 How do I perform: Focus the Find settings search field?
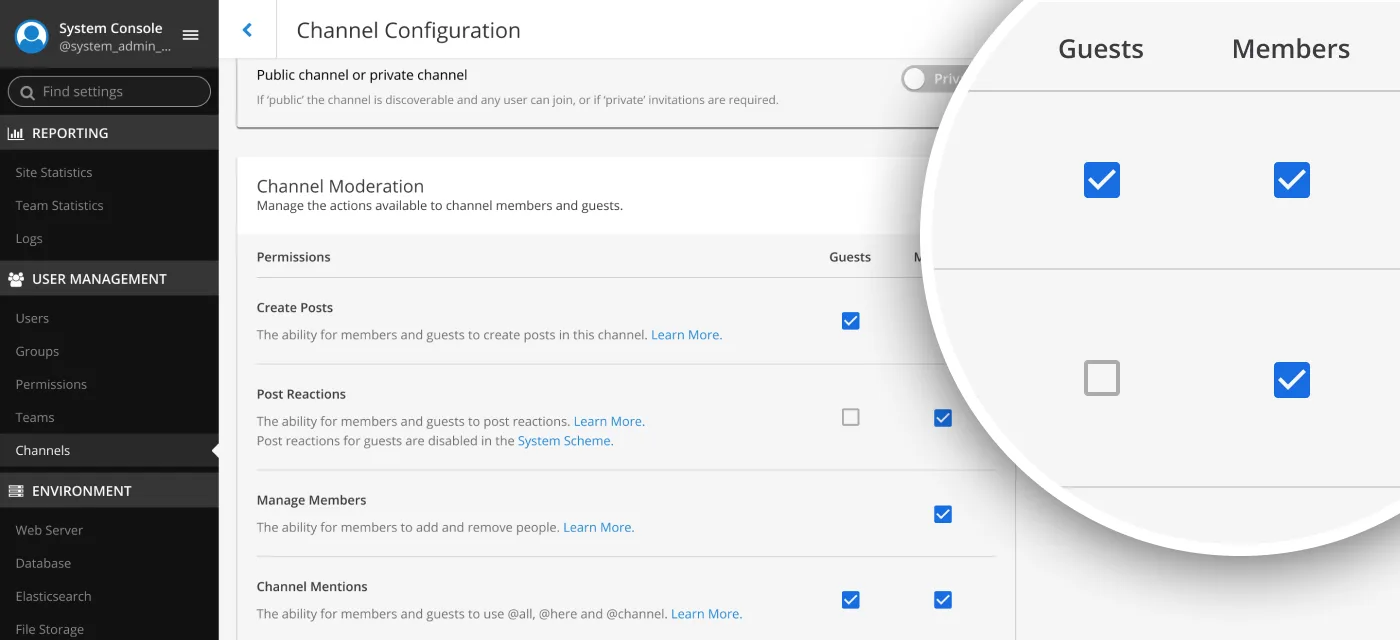[109, 92]
